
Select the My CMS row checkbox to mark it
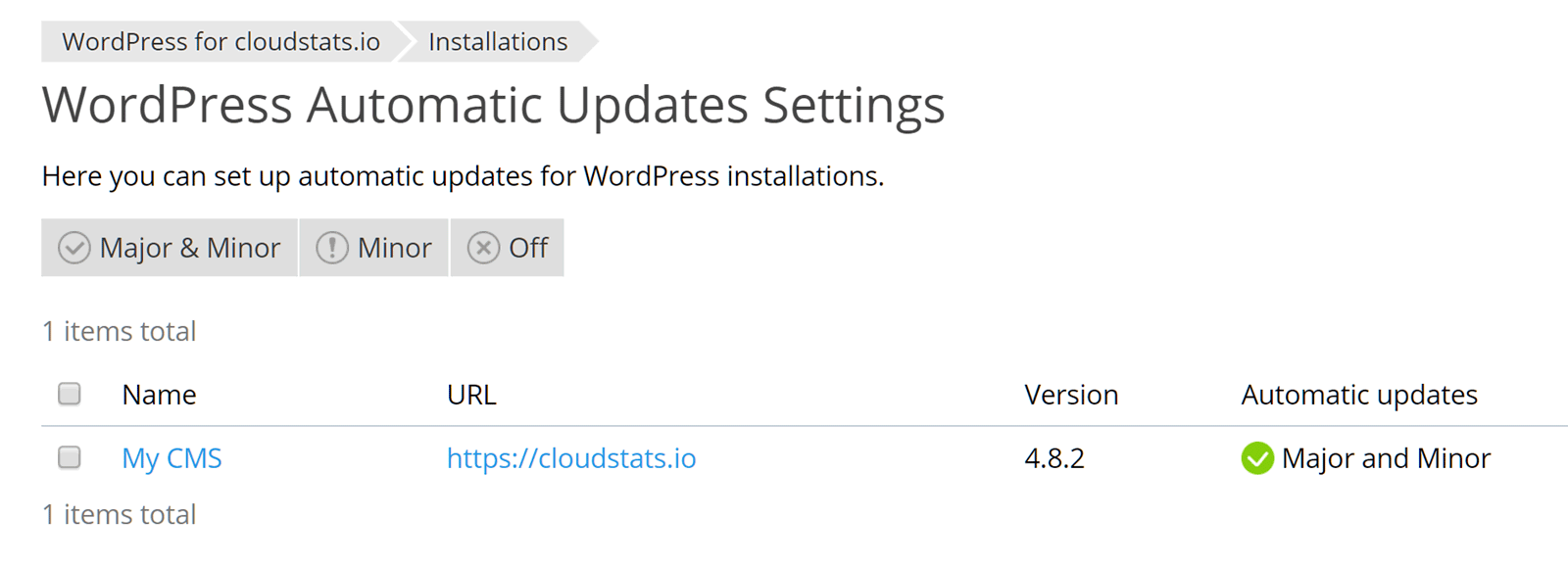69,457
